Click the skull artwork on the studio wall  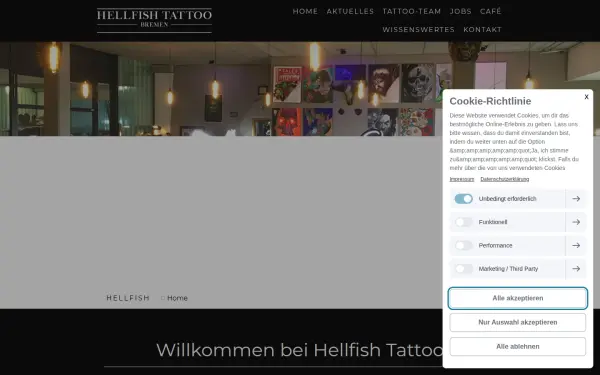coord(418,83)
